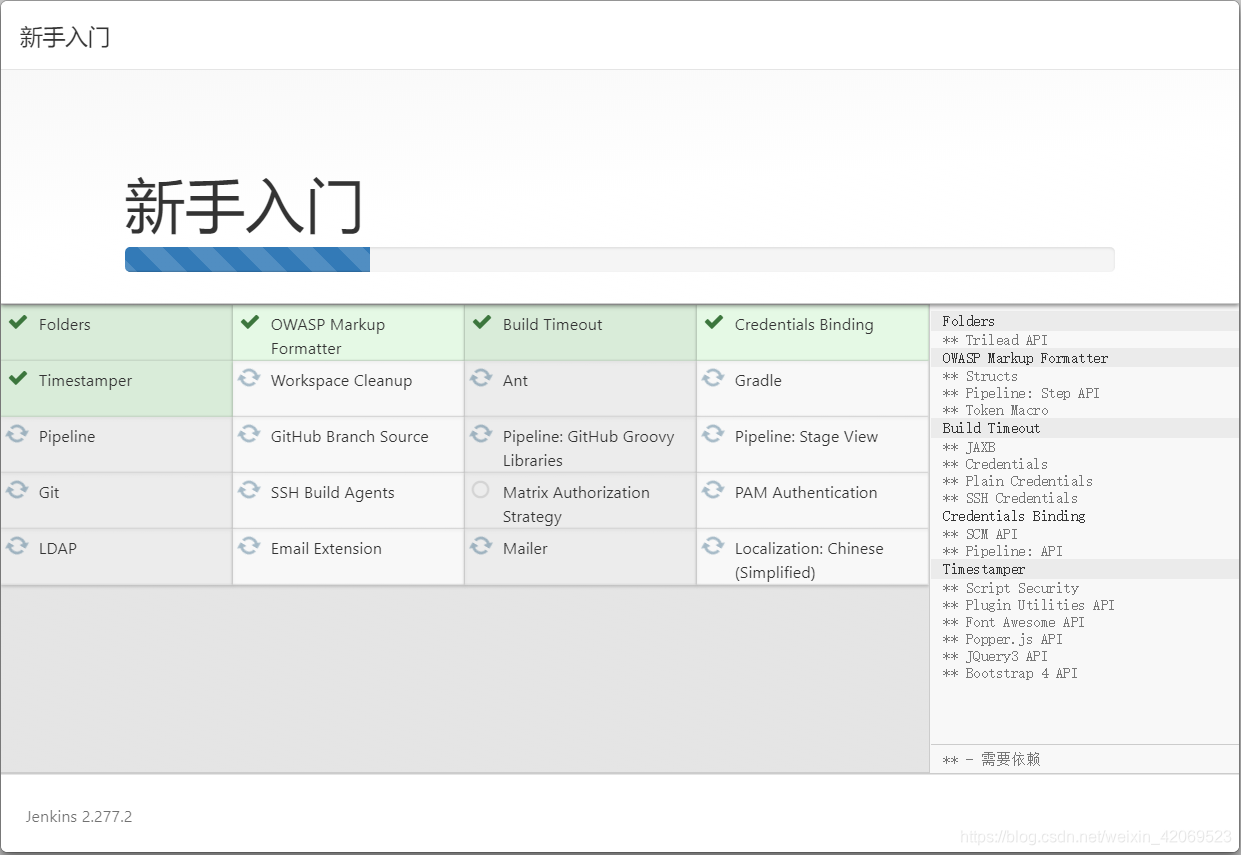Click the SSH Credentials log entry
Viewport: 1241px width, 855px height.
(x=1010, y=498)
